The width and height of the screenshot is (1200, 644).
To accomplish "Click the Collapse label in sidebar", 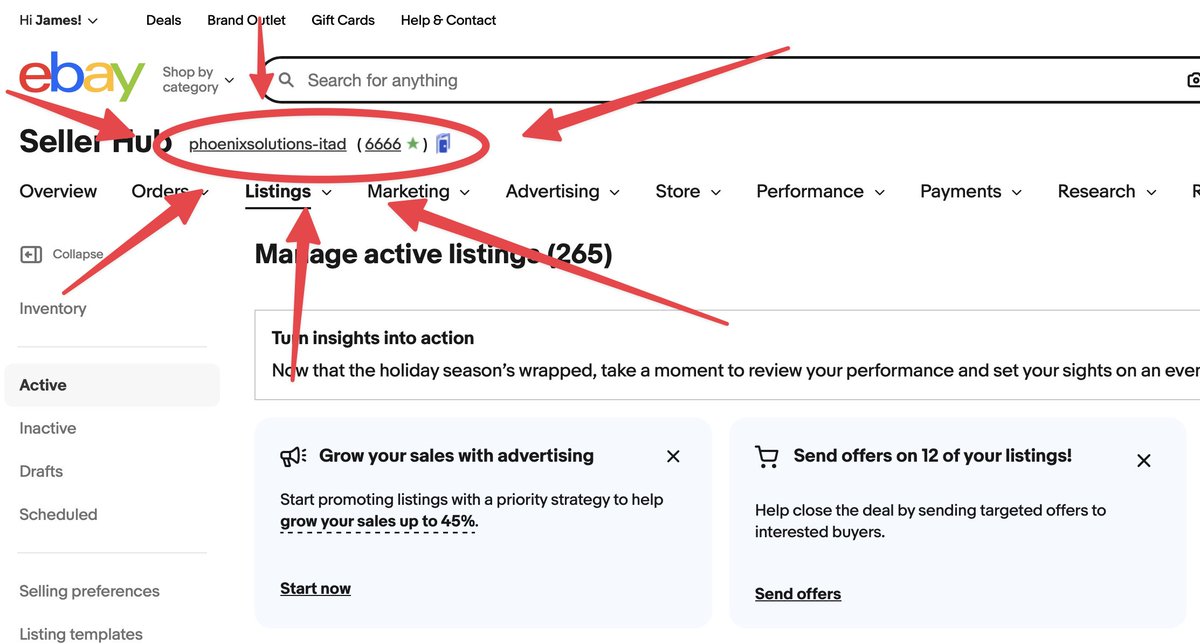I will tap(78, 254).
